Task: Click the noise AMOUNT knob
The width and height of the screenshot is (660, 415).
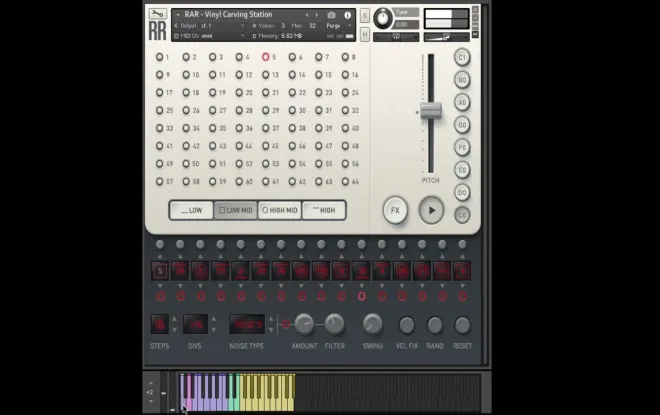Action: pyautogui.click(x=304, y=324)
